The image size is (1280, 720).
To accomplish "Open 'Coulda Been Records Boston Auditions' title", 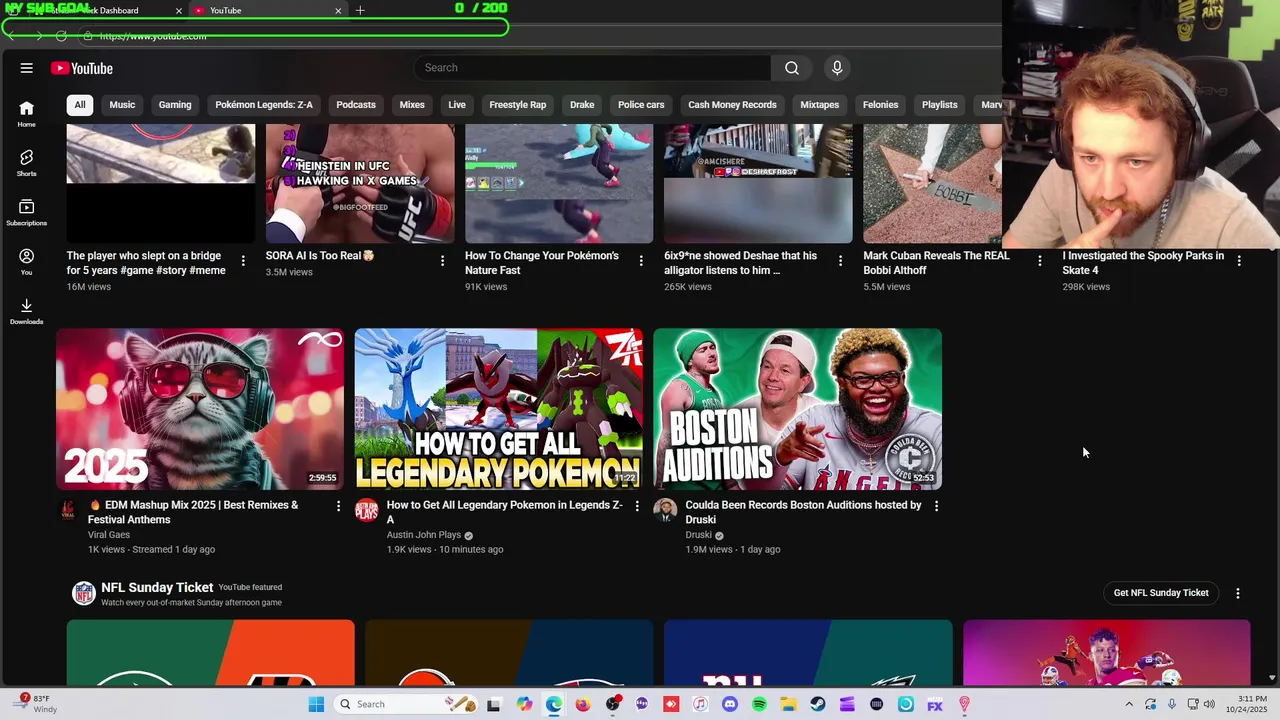I will point(803,512).
